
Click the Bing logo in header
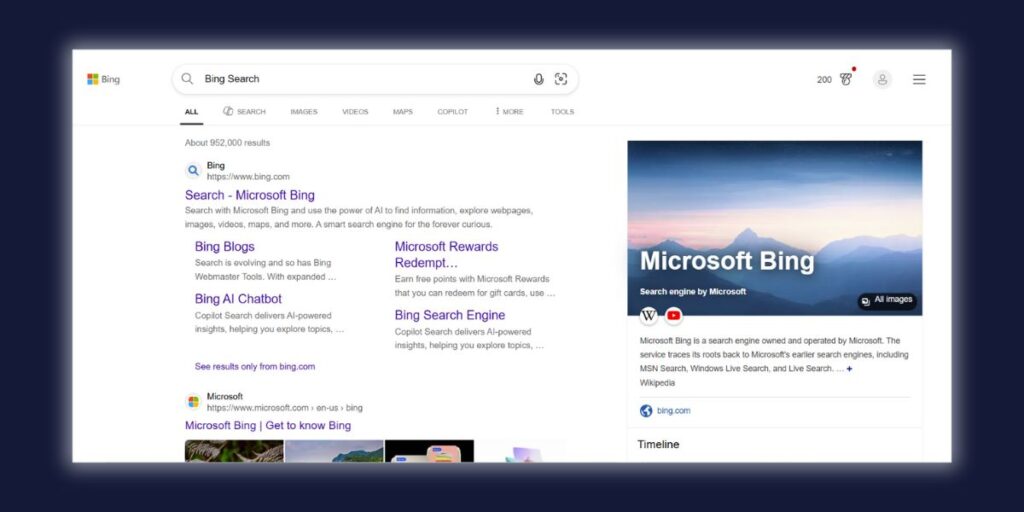pos(103,79)
